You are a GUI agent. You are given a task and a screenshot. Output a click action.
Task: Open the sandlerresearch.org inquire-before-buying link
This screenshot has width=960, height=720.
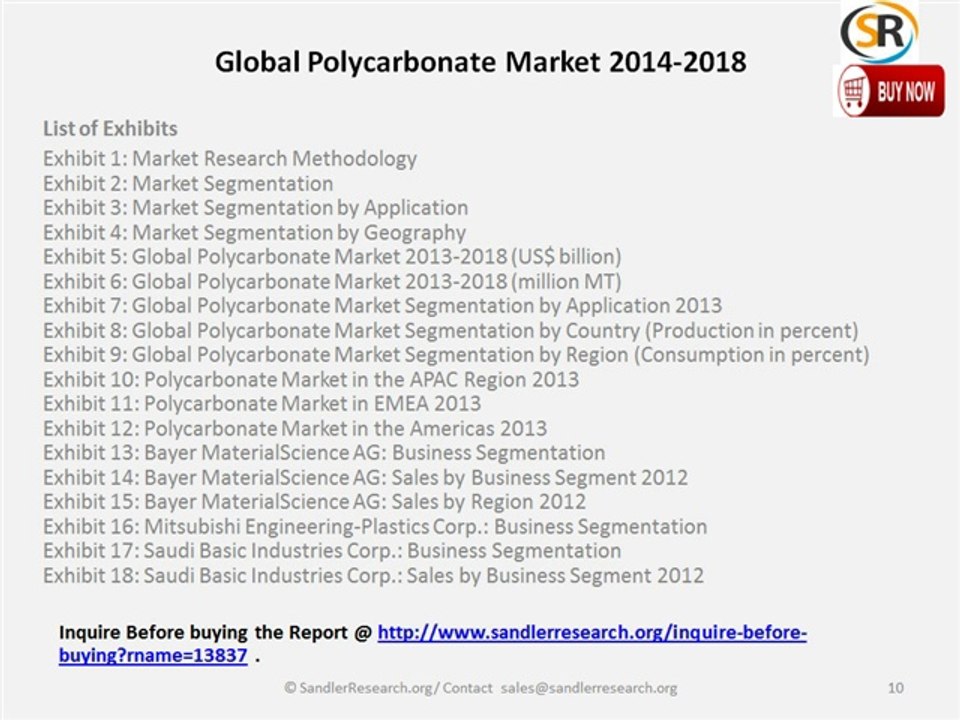pos(432,643)
